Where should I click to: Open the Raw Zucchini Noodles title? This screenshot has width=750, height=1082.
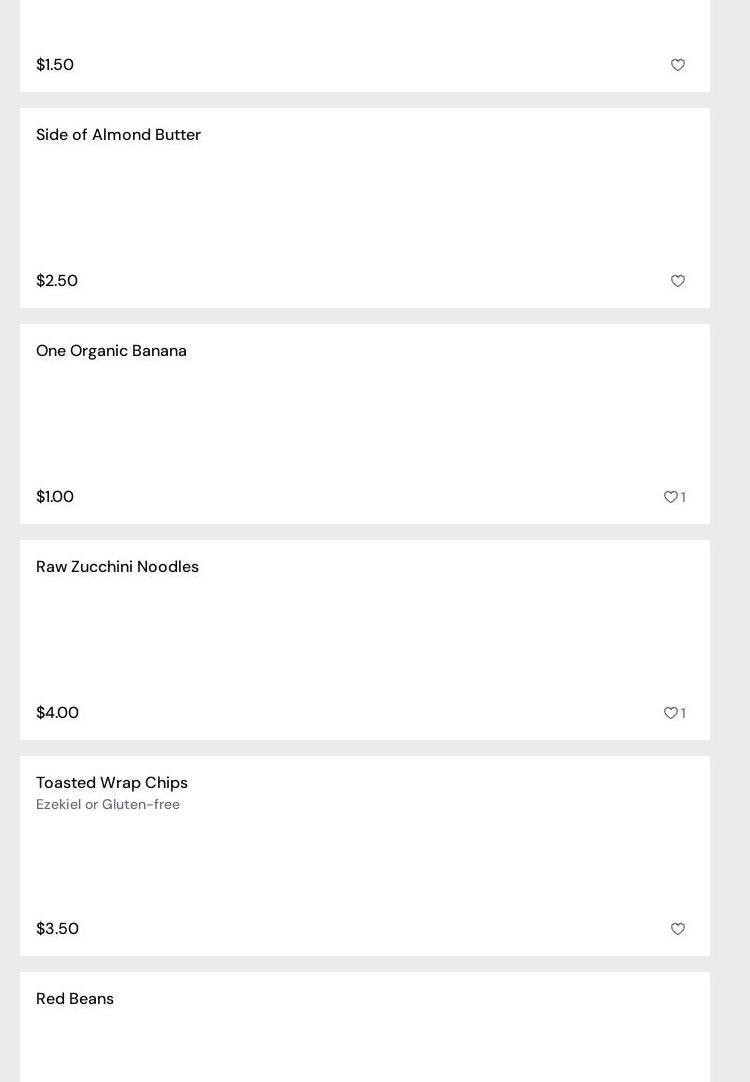coord(117,567)
